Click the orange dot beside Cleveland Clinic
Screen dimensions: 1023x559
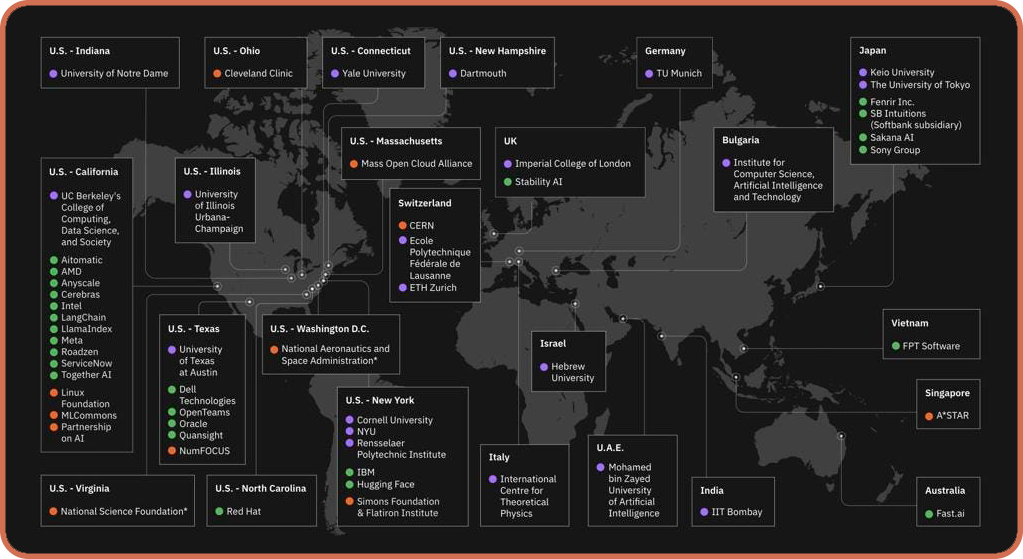(217, 74)
